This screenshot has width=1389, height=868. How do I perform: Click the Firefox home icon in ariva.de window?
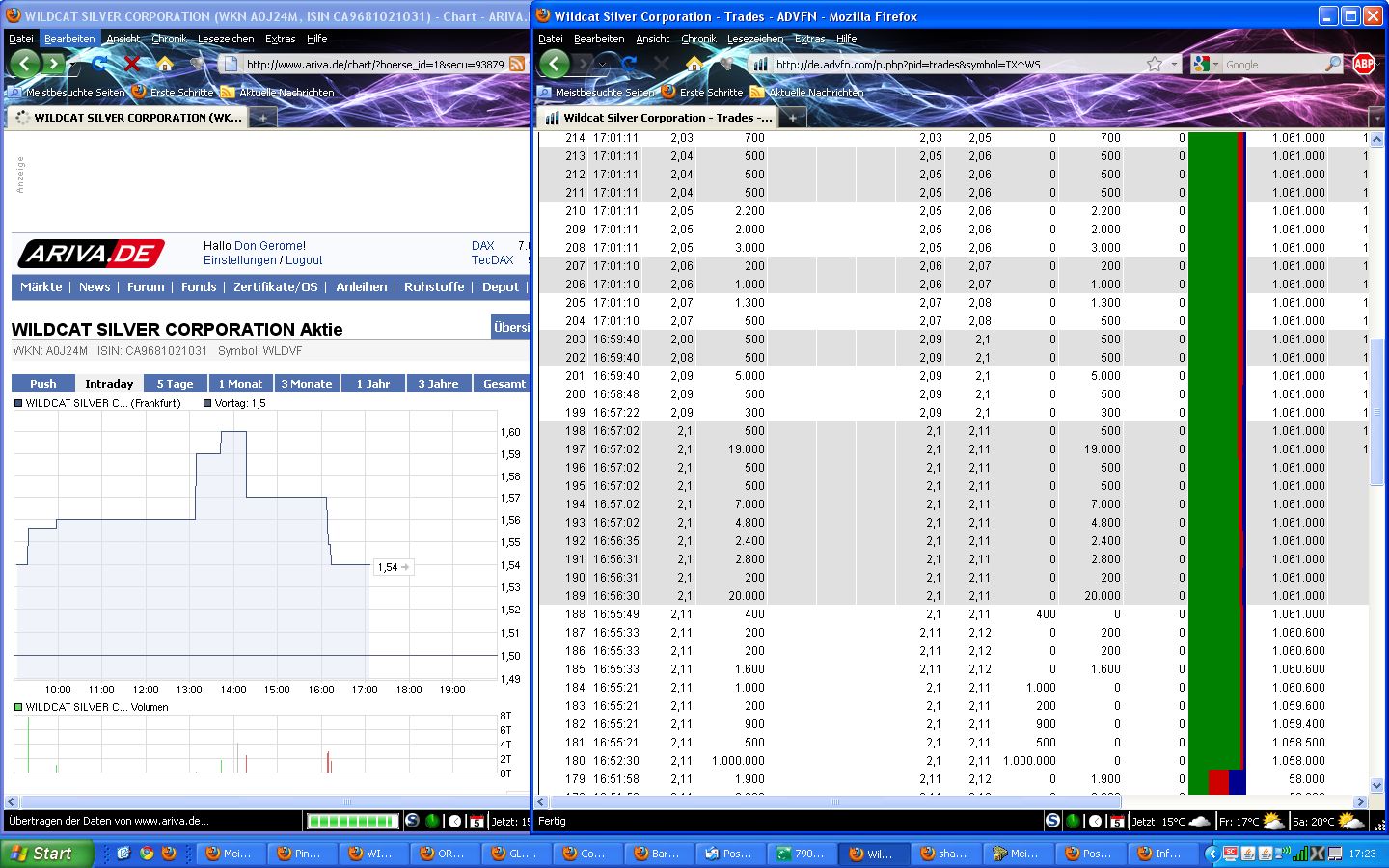click(166, 64)
